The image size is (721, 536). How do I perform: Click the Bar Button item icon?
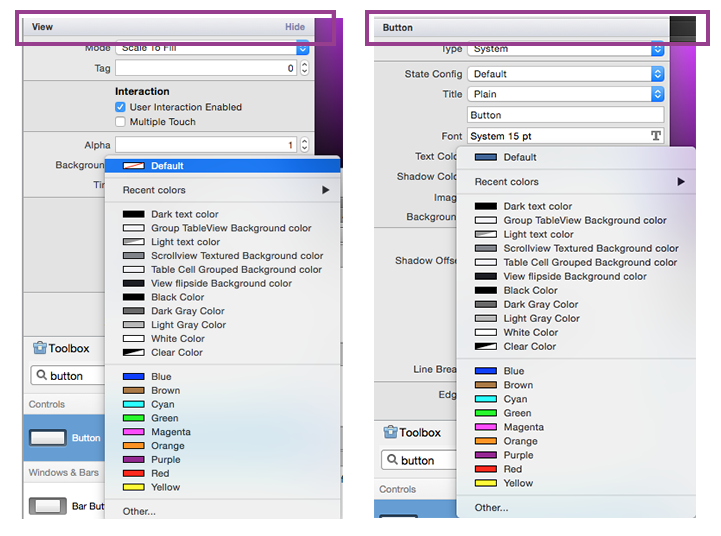[48, 506]
